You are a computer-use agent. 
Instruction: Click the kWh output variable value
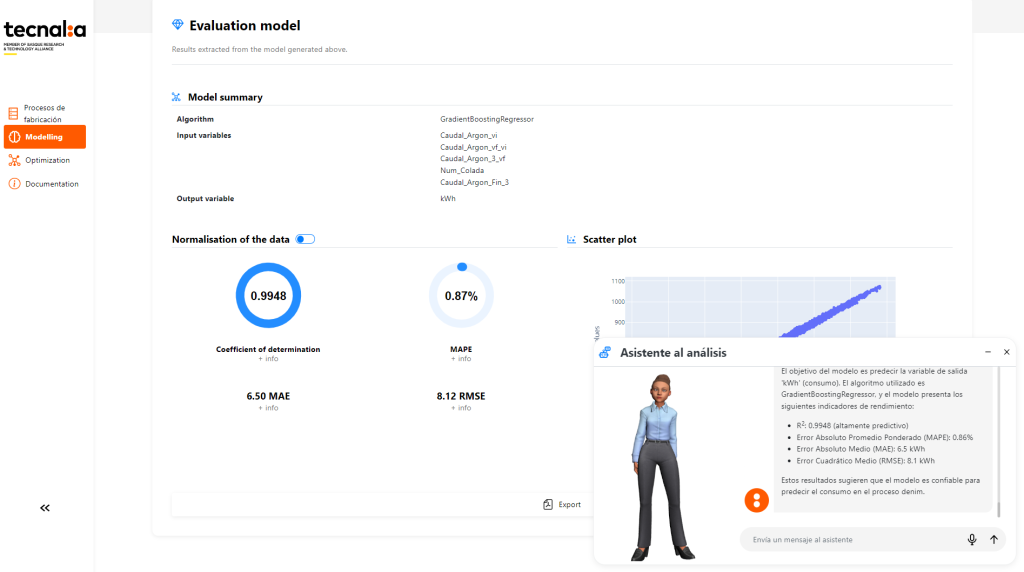point(447,199)
